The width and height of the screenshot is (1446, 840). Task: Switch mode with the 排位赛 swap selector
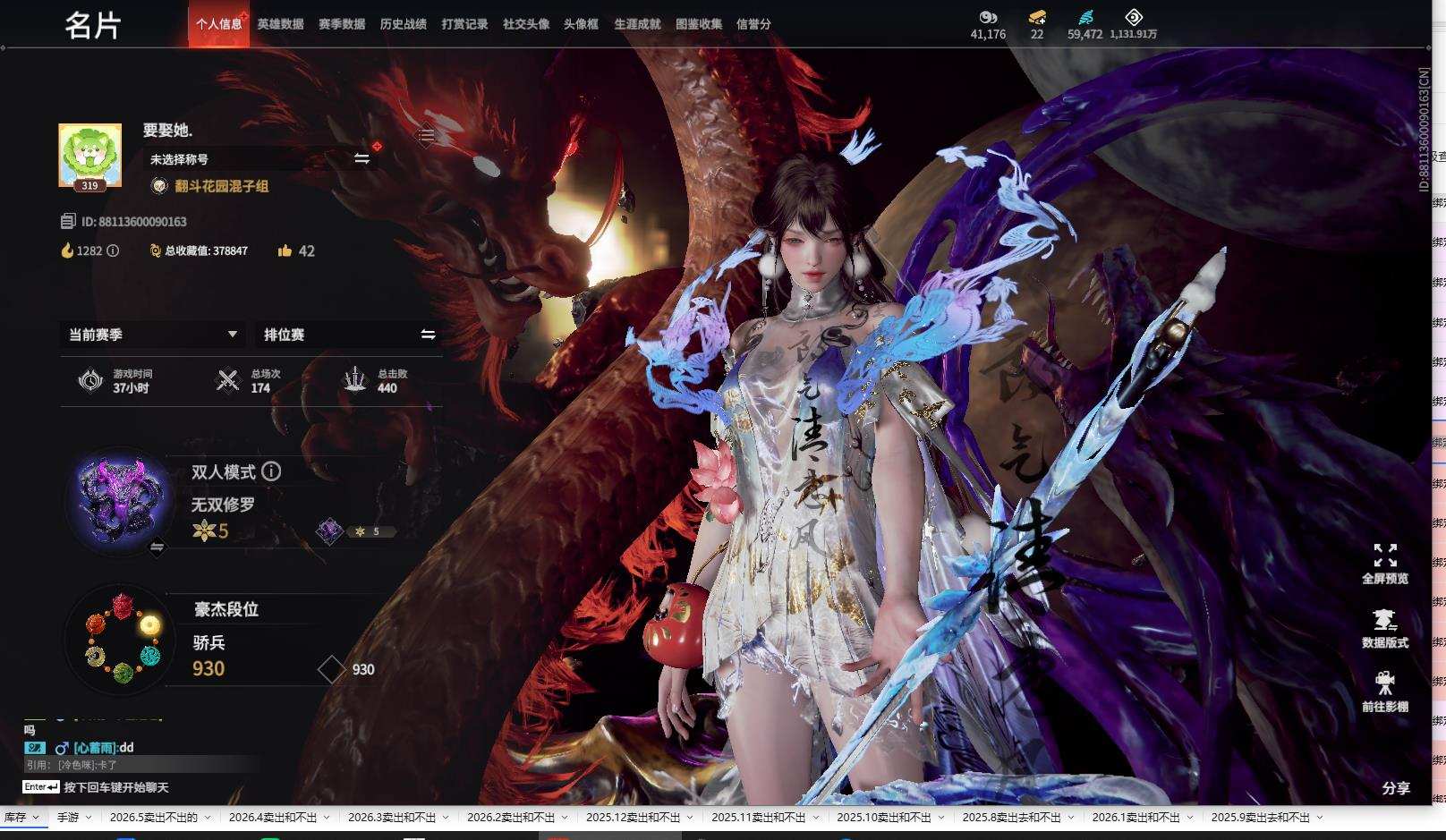tap(349, 335)
